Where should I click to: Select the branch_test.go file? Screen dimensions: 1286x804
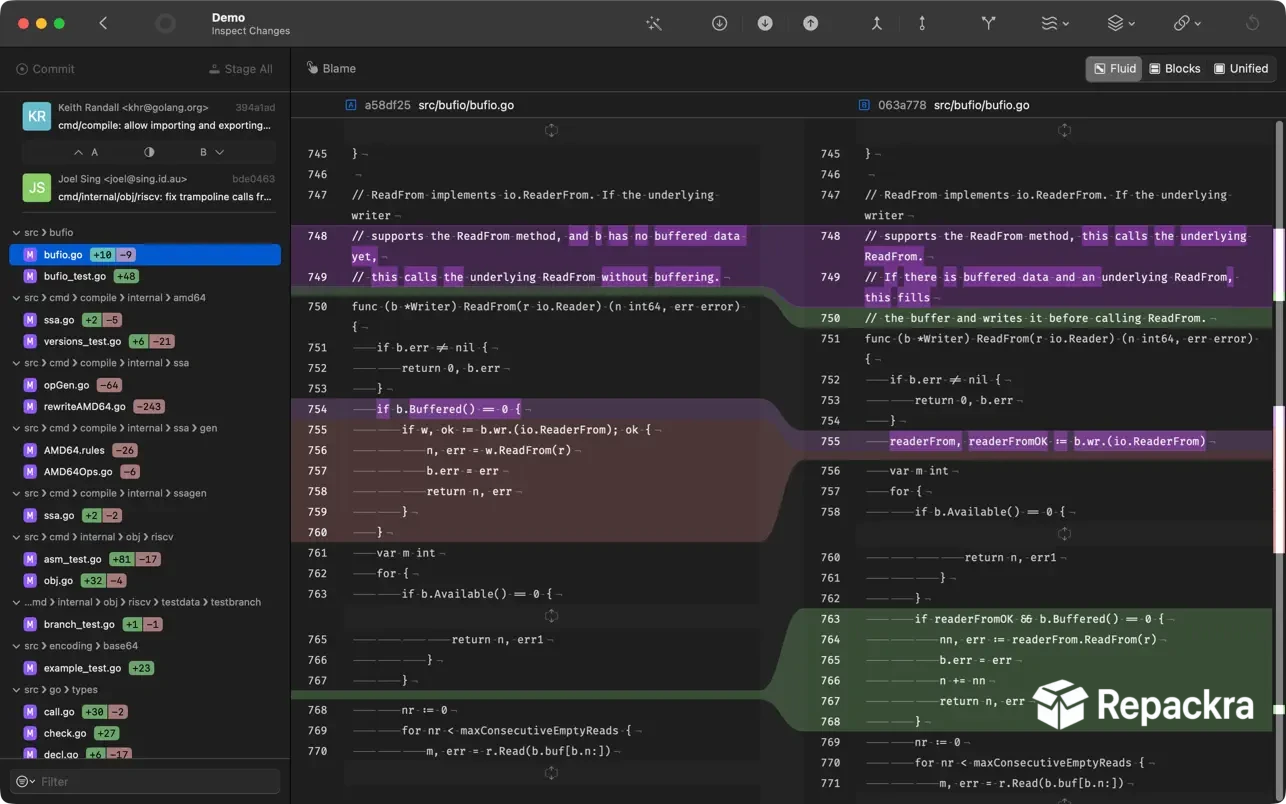click(x=145, y=624)
